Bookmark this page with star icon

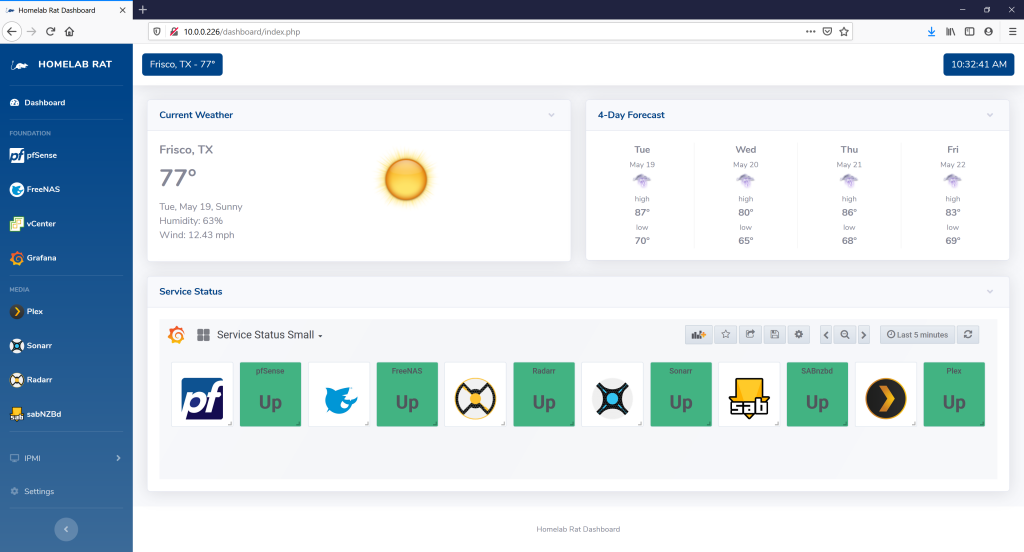point(844,31)
